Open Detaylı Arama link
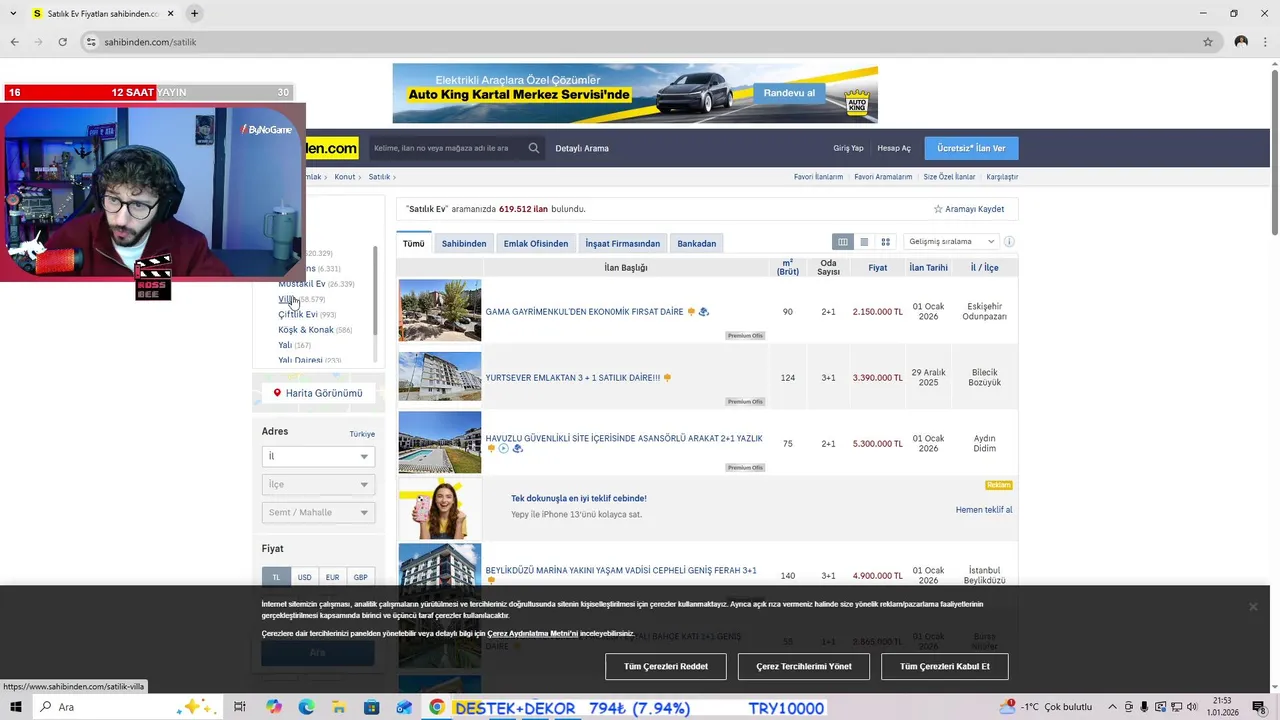 tap(582, 148)
